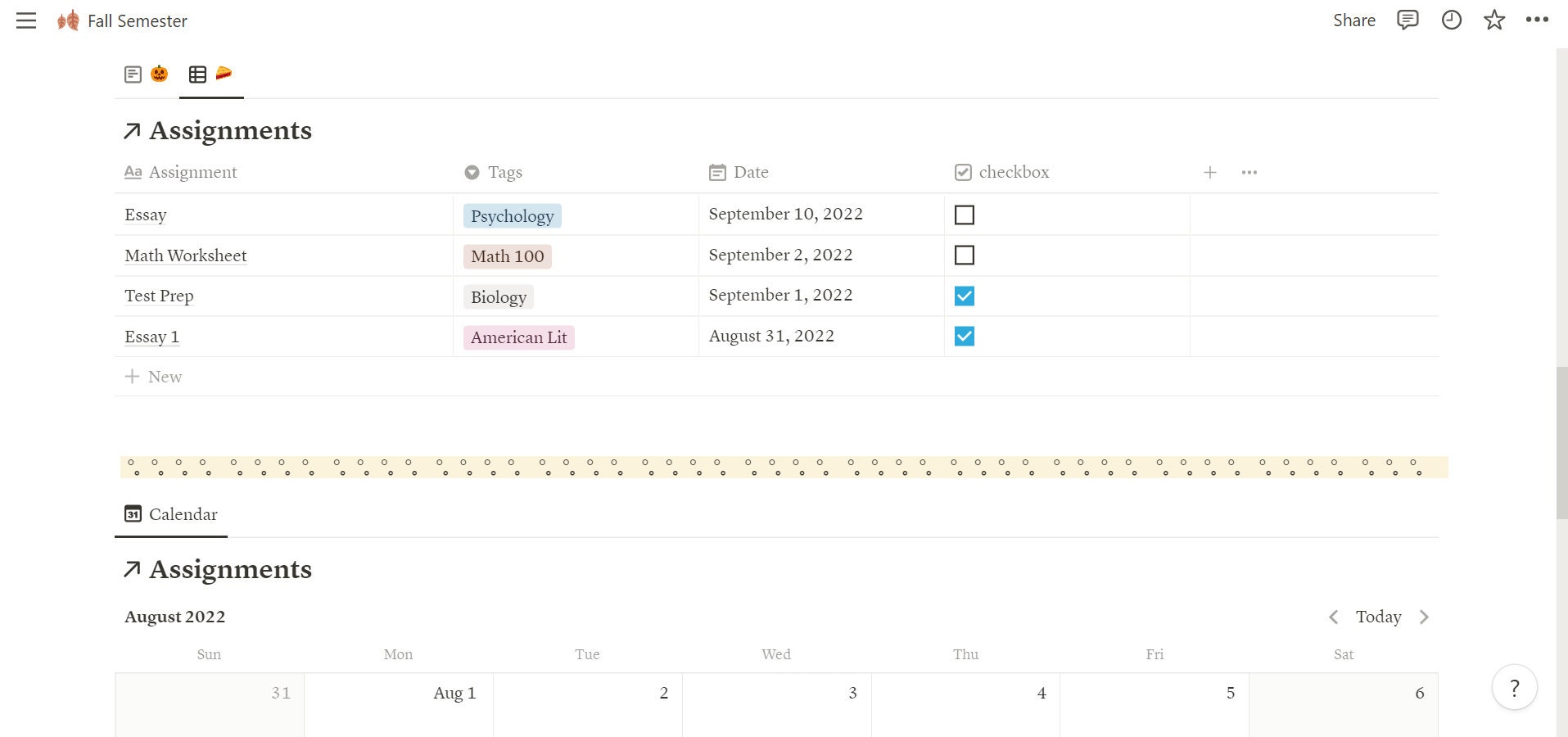Check the Math Worksheet checkbox
The image size is (1568, 737).
point(965,255)
